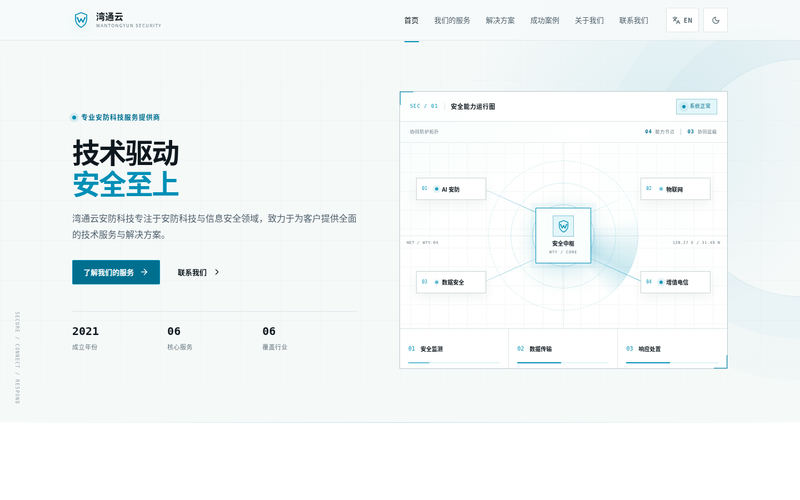
Task: Open the 我们的服务 nav item
Action: point(452,20)
